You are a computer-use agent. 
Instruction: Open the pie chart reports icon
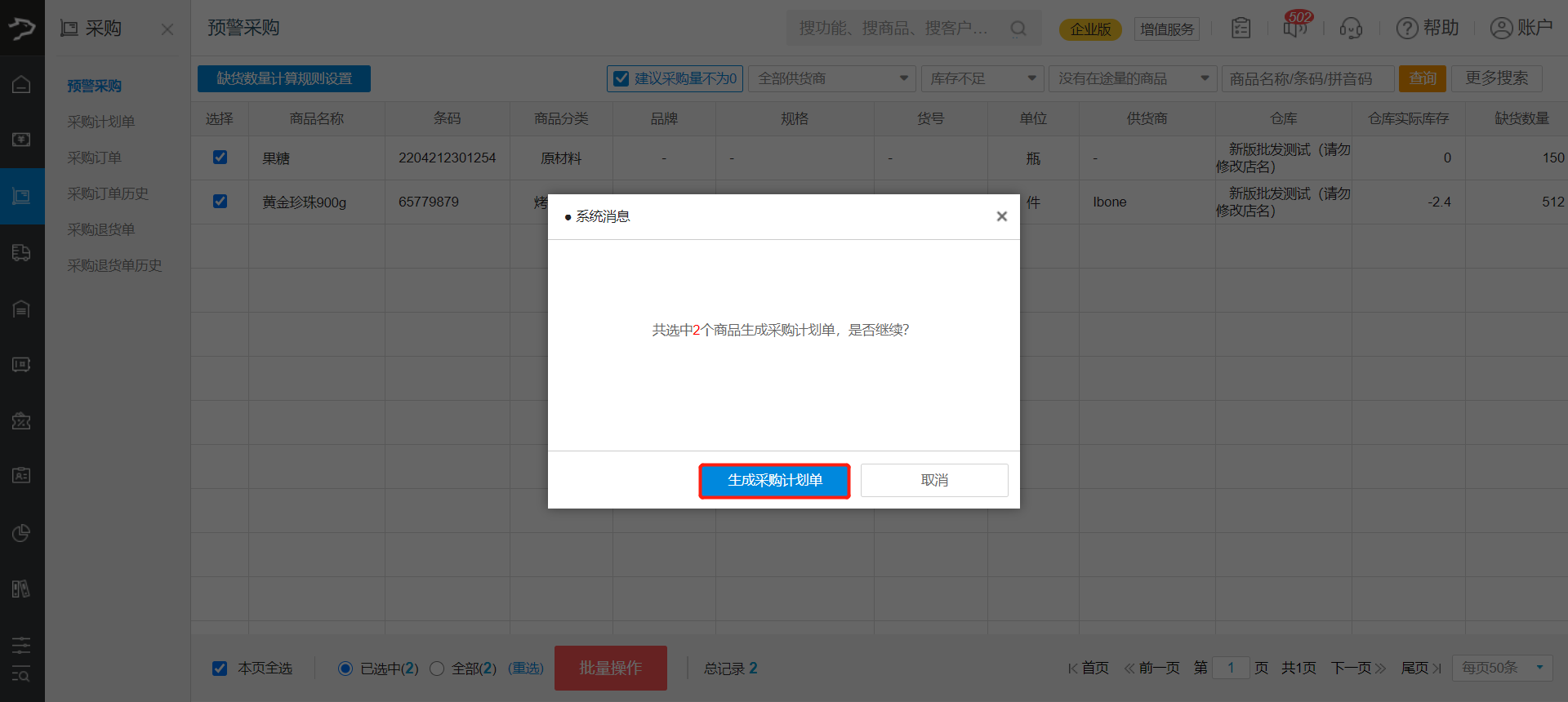22,533
